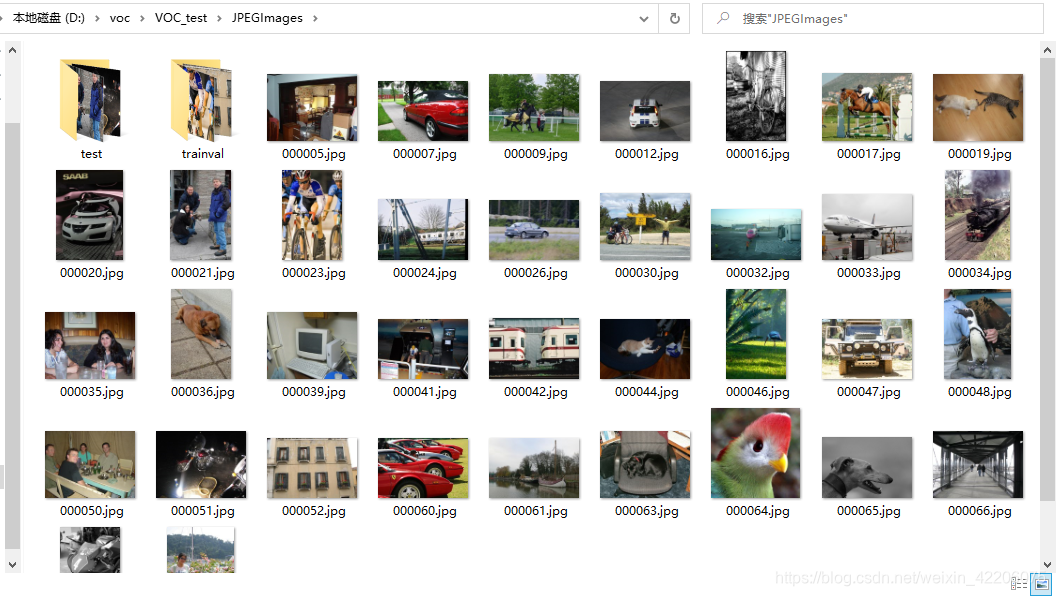This screenshot has height=596, width=1056.
Task: Select 000032.jpg airfield thumbnail
Action: click(x=756, y=234)
